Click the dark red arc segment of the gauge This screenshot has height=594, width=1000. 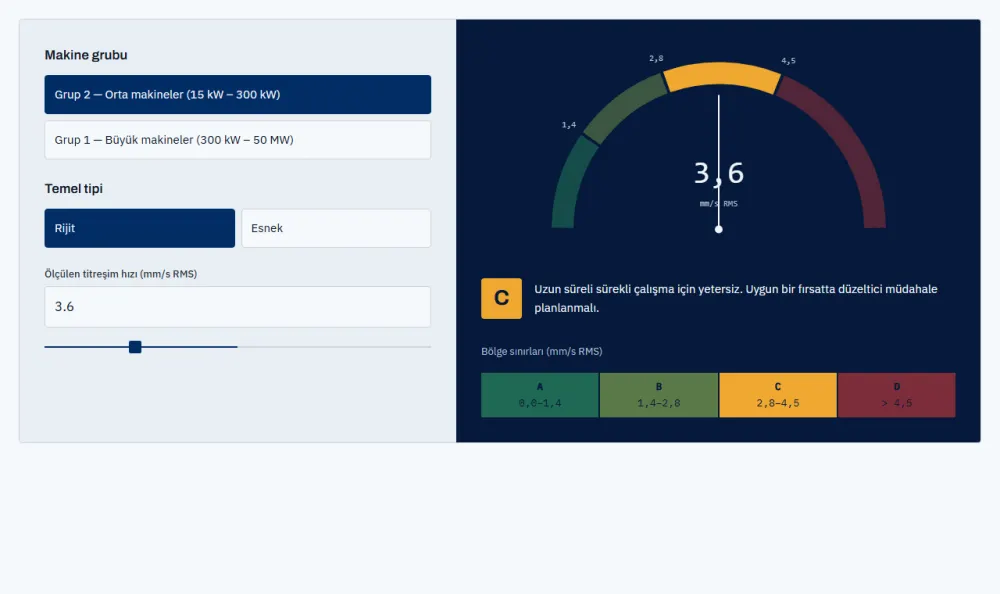[845, 140]
